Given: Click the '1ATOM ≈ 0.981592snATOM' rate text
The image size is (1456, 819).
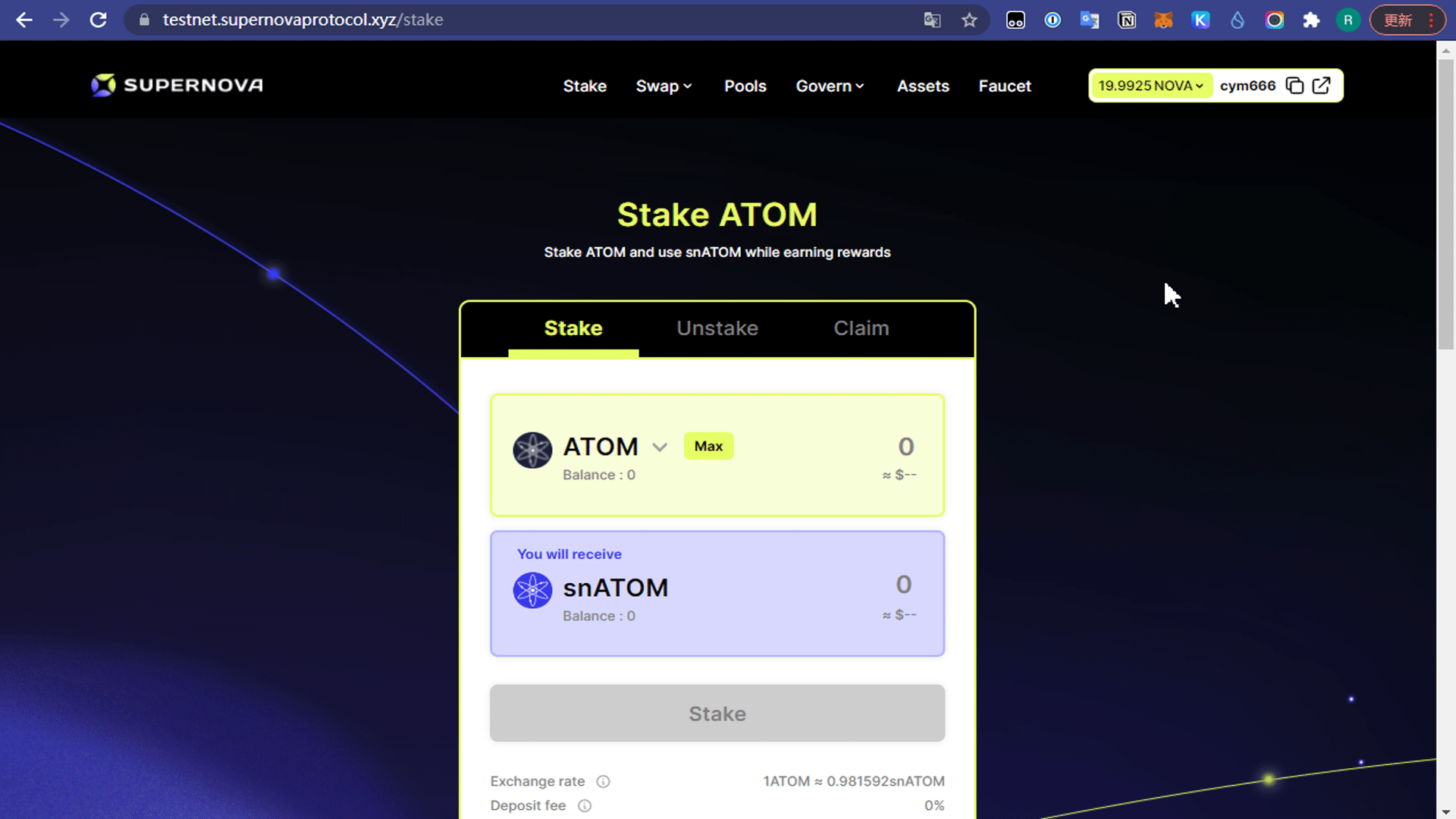Looking at the screenshot, I should [x=854, y=781].
